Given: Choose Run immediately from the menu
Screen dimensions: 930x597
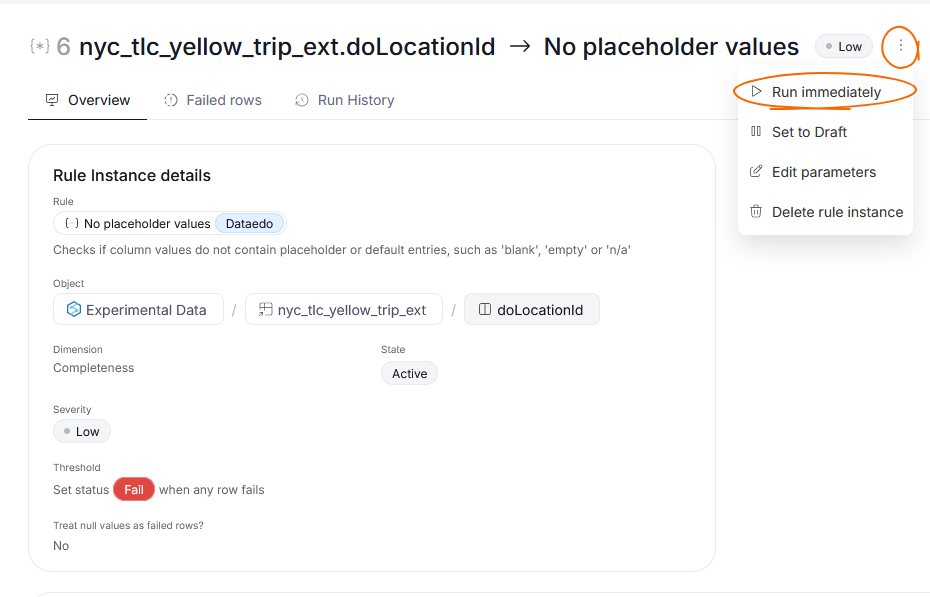Looking at the screenshot, I should (x=825, y=92).
